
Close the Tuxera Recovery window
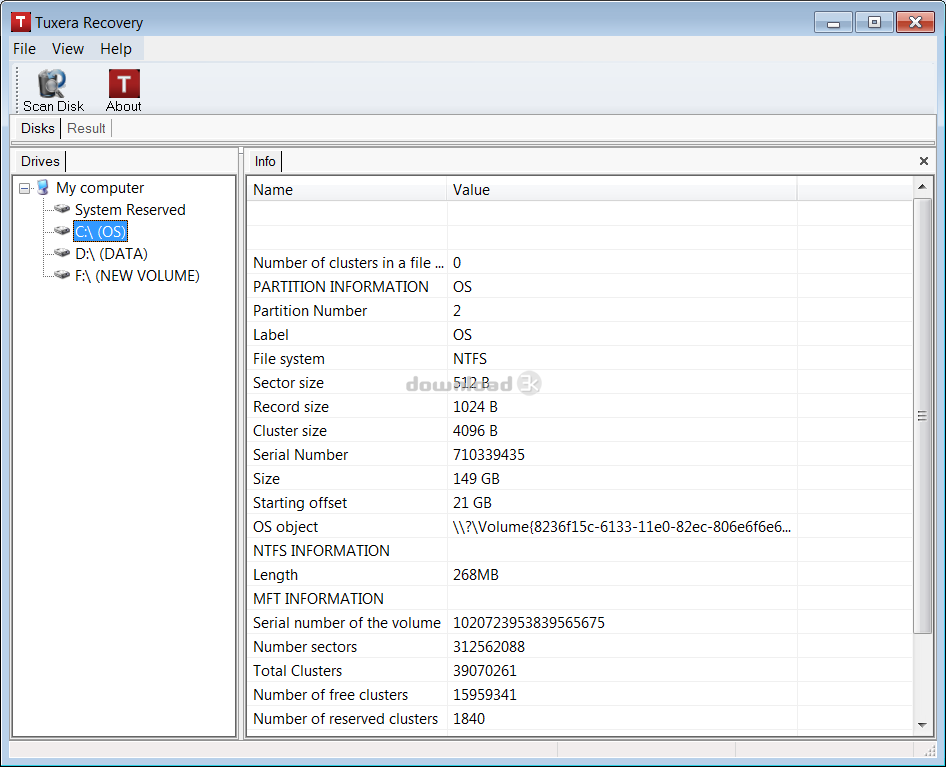tap(915, 23)
